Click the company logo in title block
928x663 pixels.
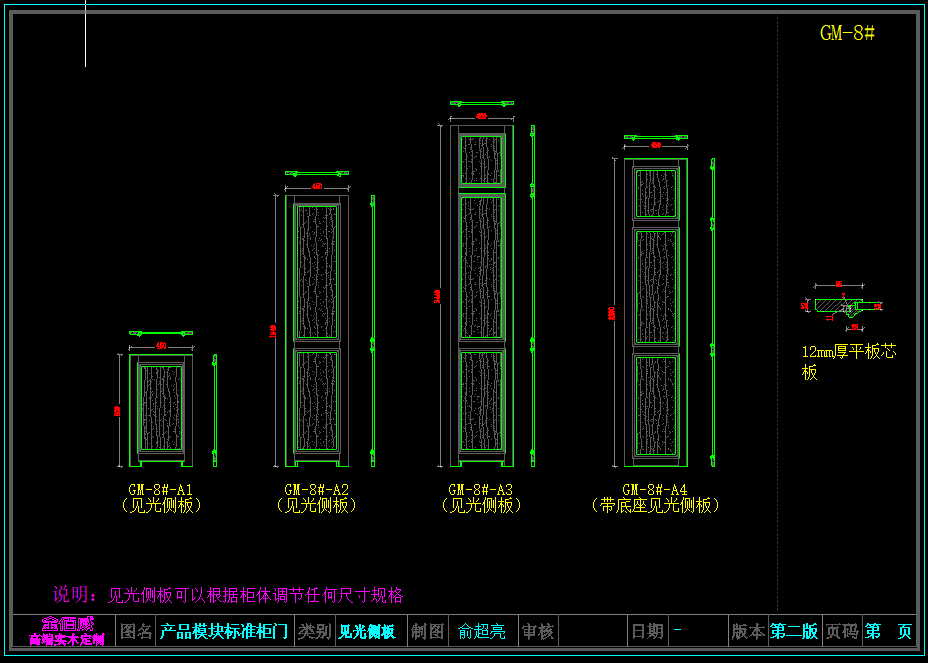click(65, 631)
